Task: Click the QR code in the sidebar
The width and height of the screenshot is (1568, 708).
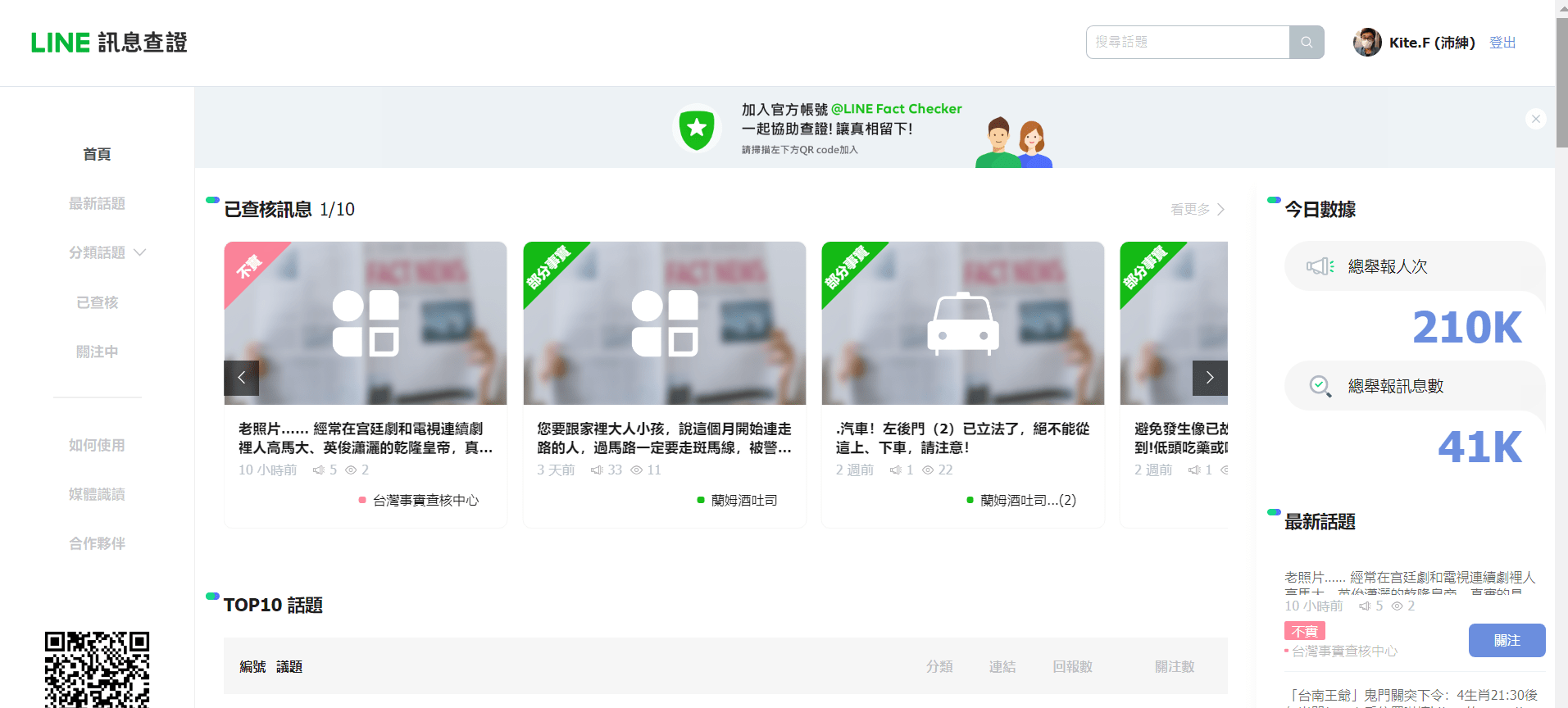Action: tap(97, 669)
